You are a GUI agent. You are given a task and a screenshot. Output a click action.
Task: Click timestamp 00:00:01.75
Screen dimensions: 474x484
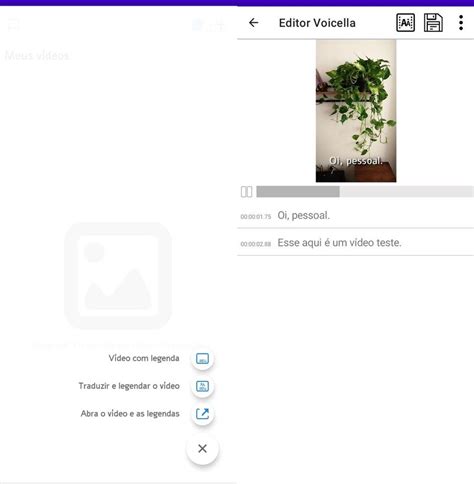(256, 217)
